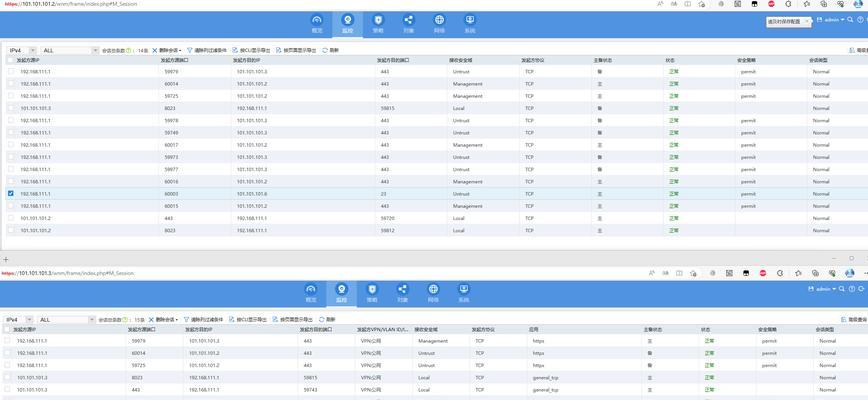Image resolution: width=868 pixels, height=400 pixels.
Task: Open the IPv4 dropdown in the bottom window
Action: [x=19, y=320]
